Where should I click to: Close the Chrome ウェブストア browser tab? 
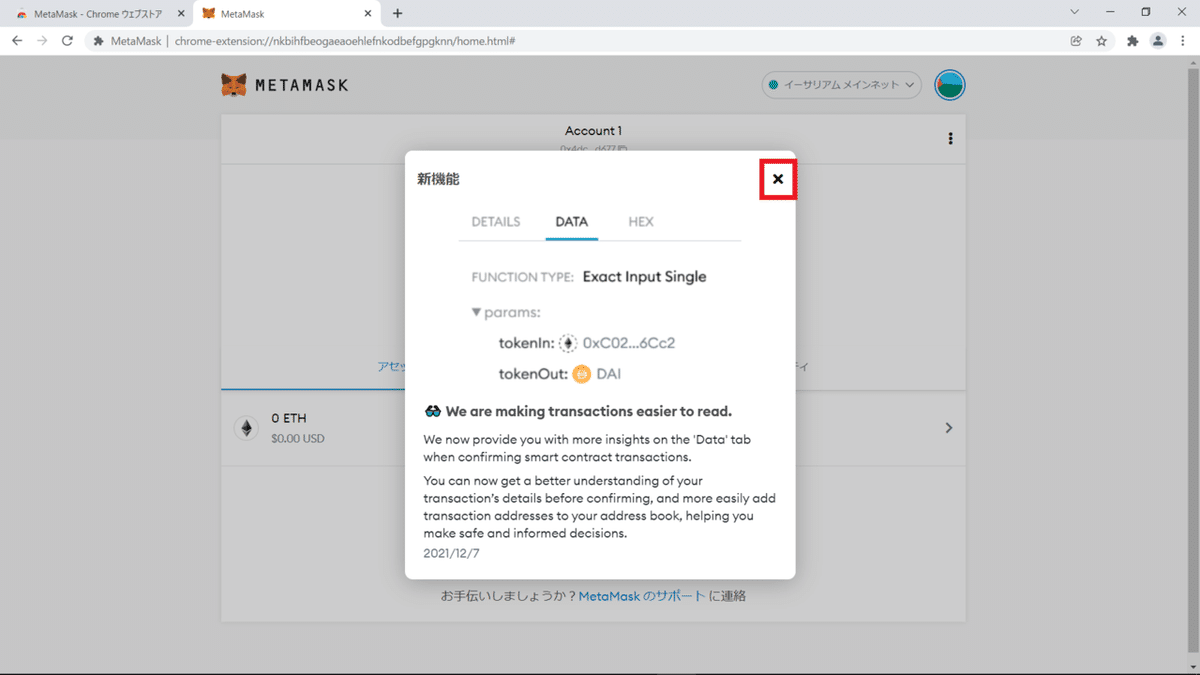coord(180,13)
